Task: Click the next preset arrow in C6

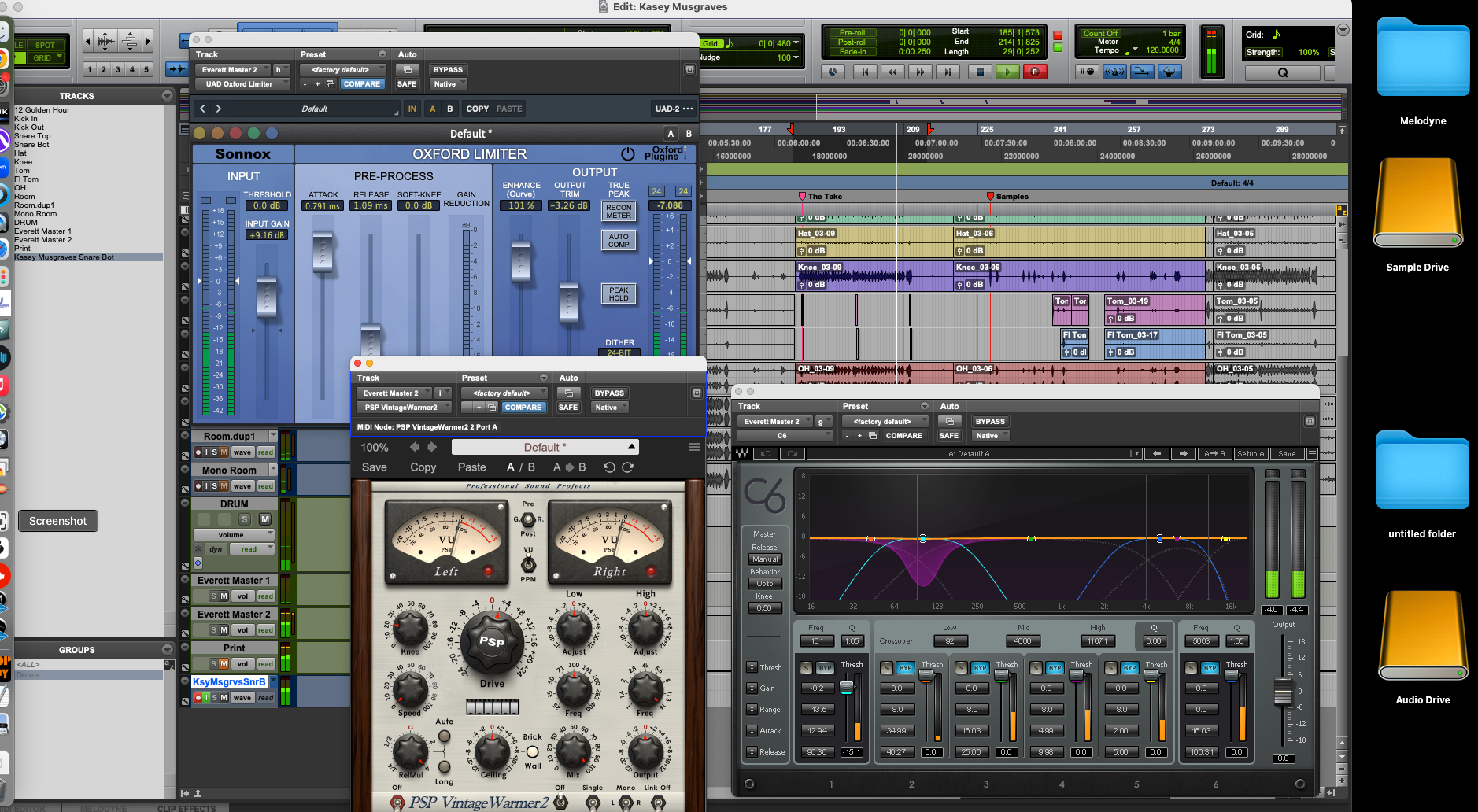Action: [x=1183, y=453]
